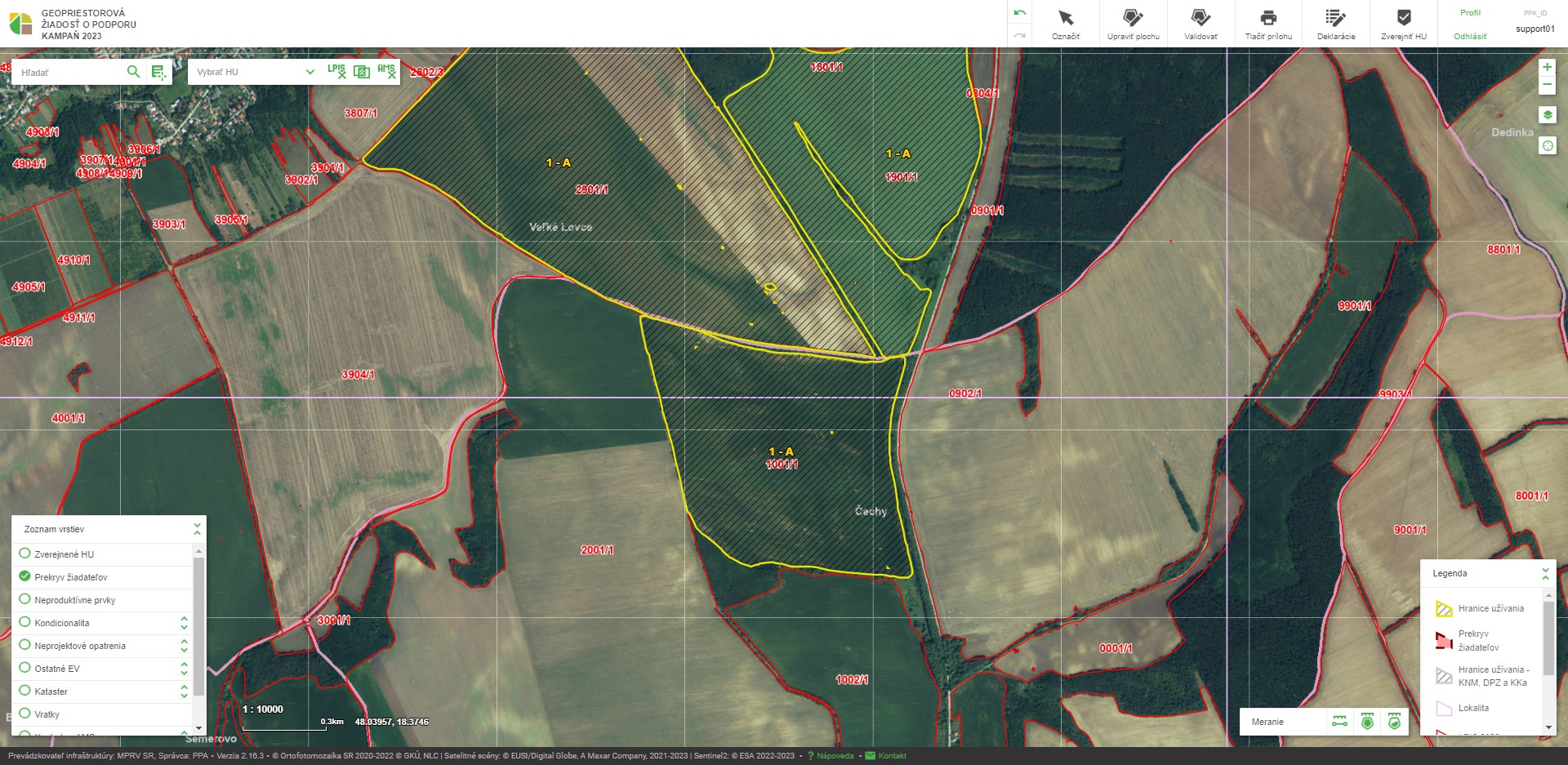Image resolution: width=1568 pixels, height=765 pixels.
Task: Collapse the Legenda panel
Action: pos(1545,573)
